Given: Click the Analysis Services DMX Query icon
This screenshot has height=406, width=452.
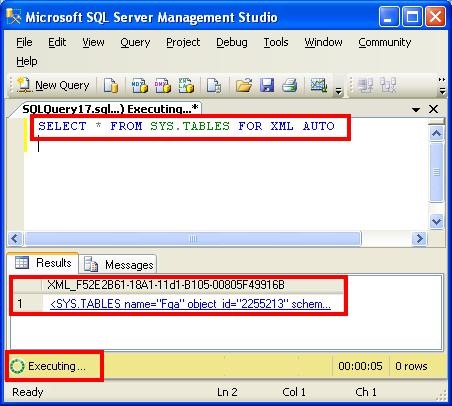Looking at the screenshot, I should tap(163, 85).
